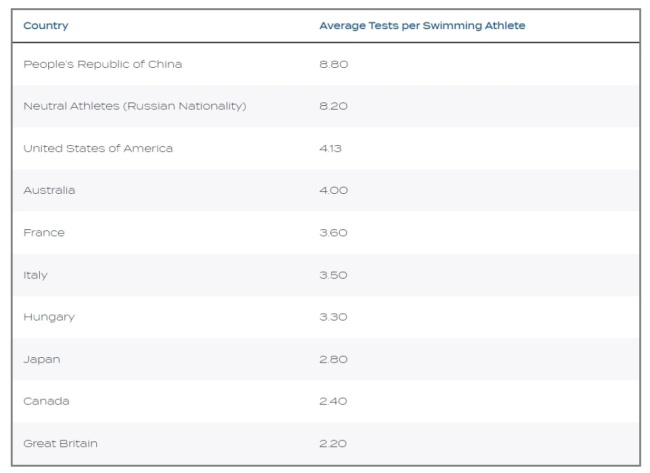Select Neutral Athletes (Russian Nationality) cell
Image resolution: width=650 pixels, height=473 pixels.
point(135,106)
